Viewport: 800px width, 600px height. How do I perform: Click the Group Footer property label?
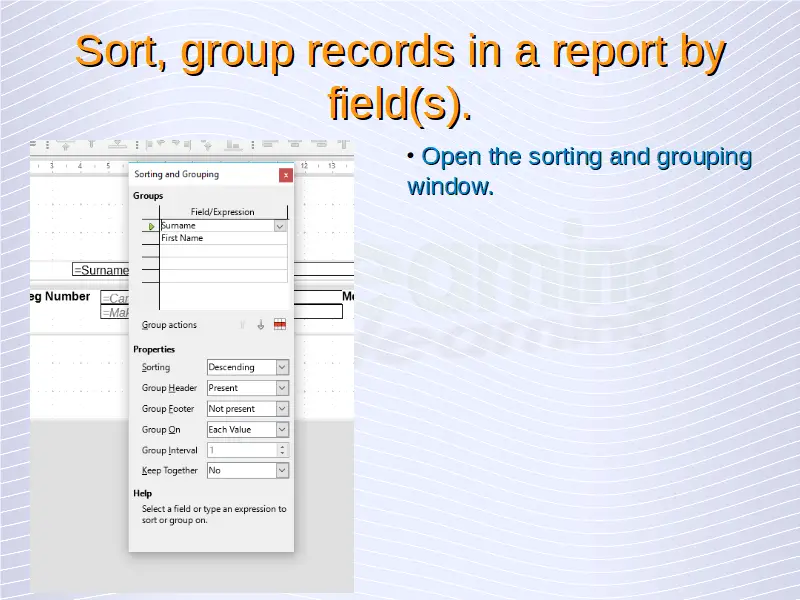168,409
